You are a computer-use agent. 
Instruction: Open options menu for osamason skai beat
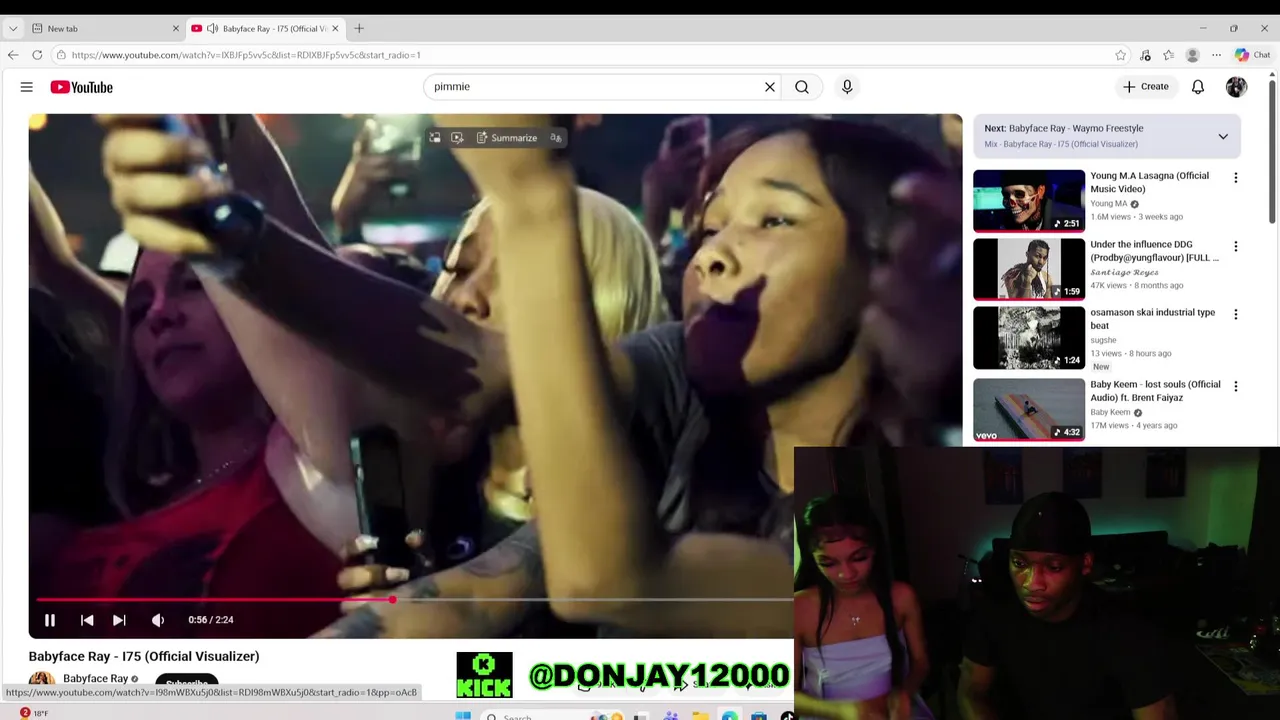point(1236,314)
